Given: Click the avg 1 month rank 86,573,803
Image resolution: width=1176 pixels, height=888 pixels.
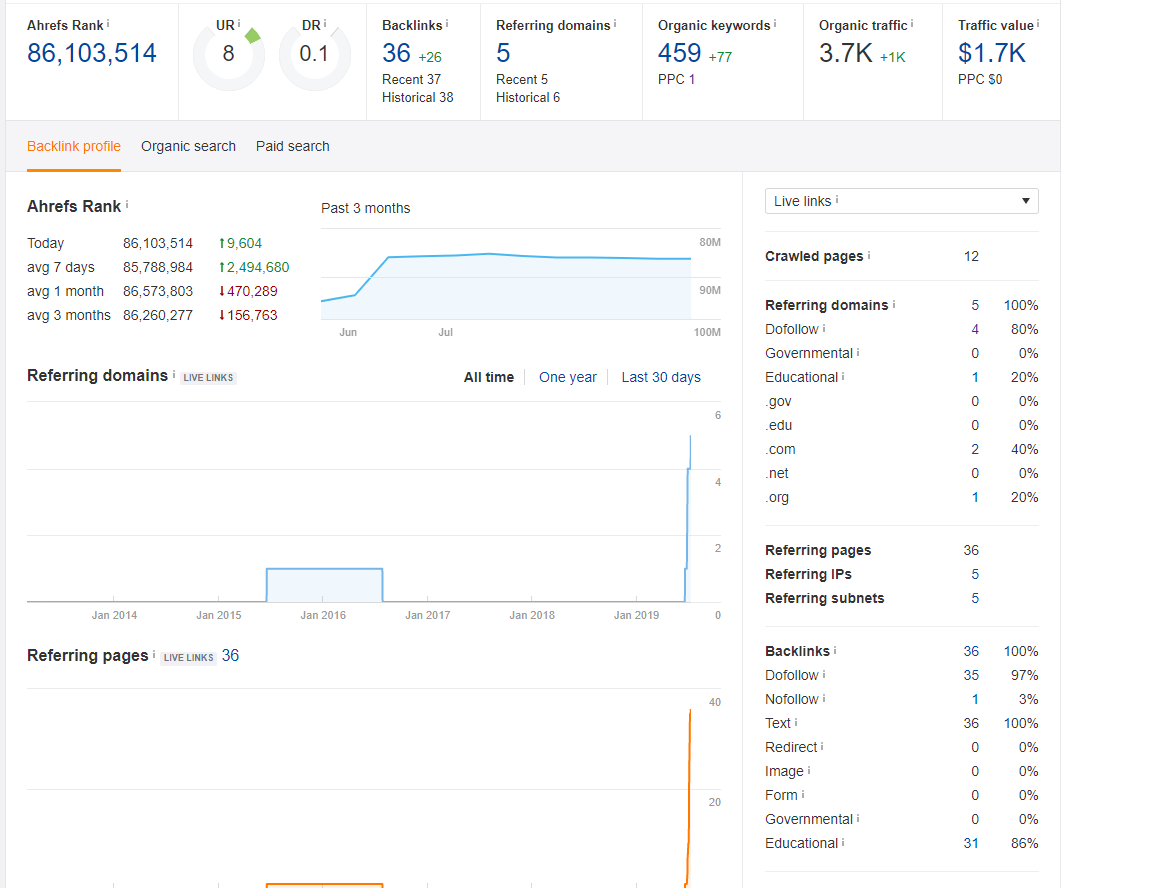Looking at the screenshot, I should 158,291.
